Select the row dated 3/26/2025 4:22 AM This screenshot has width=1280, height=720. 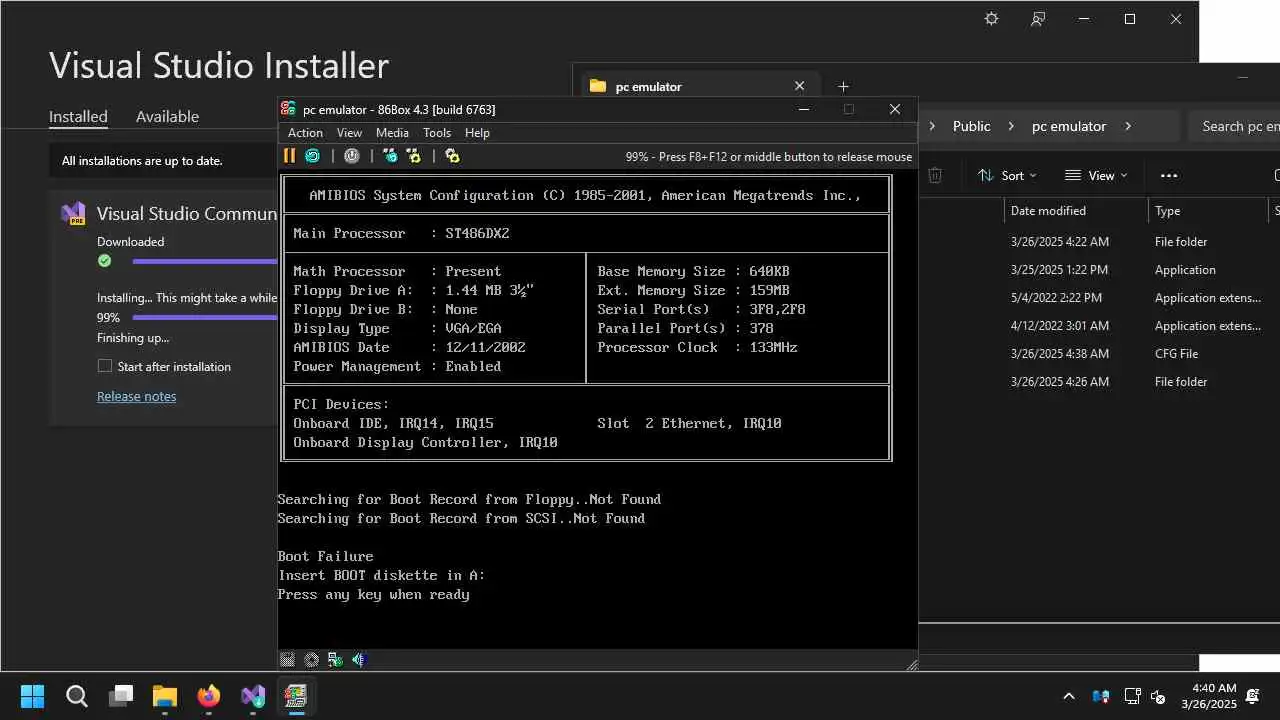(1099, 242)
